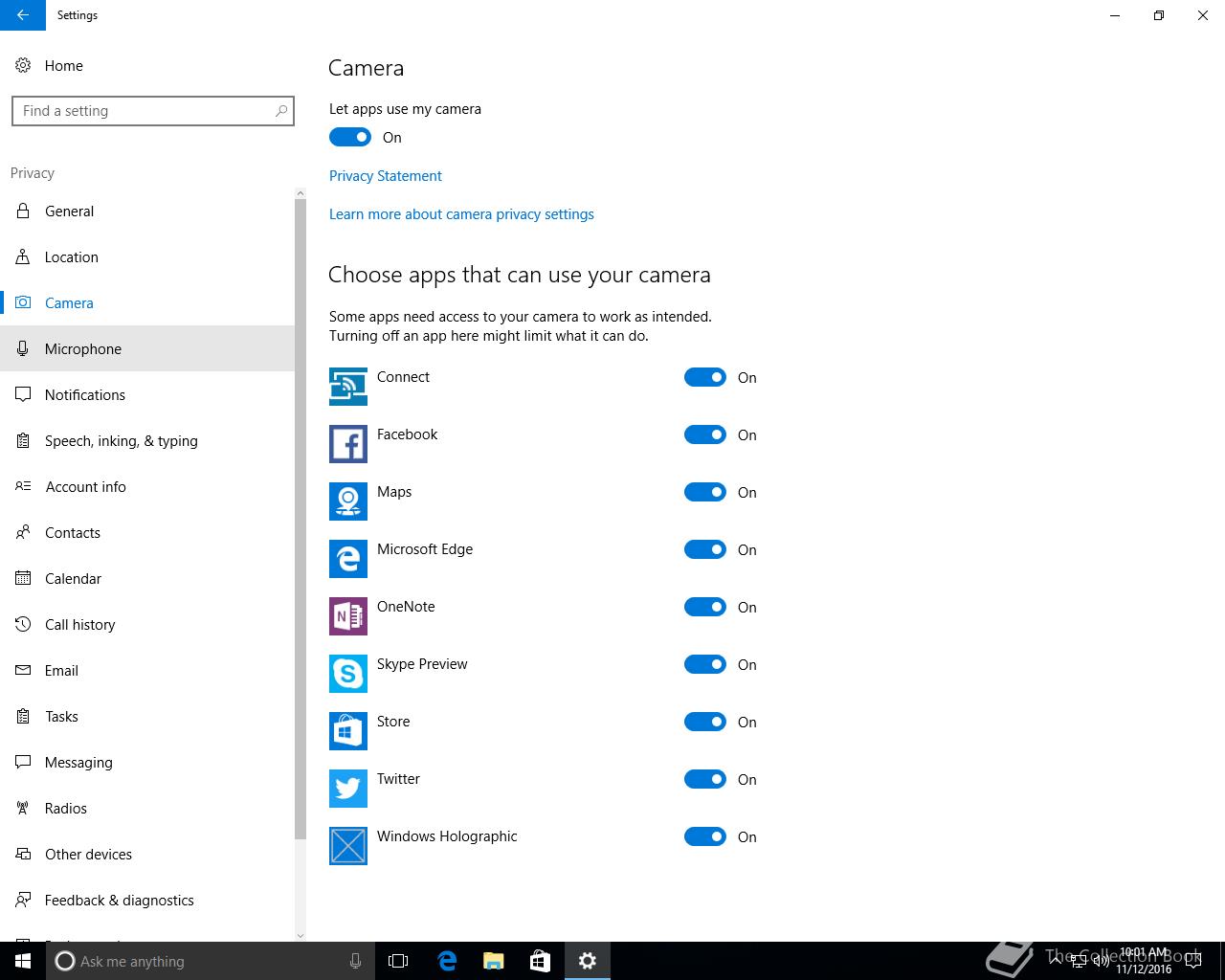Click the sidebar scroll up arrow
1225x980 pixels.
pos(301,193)
